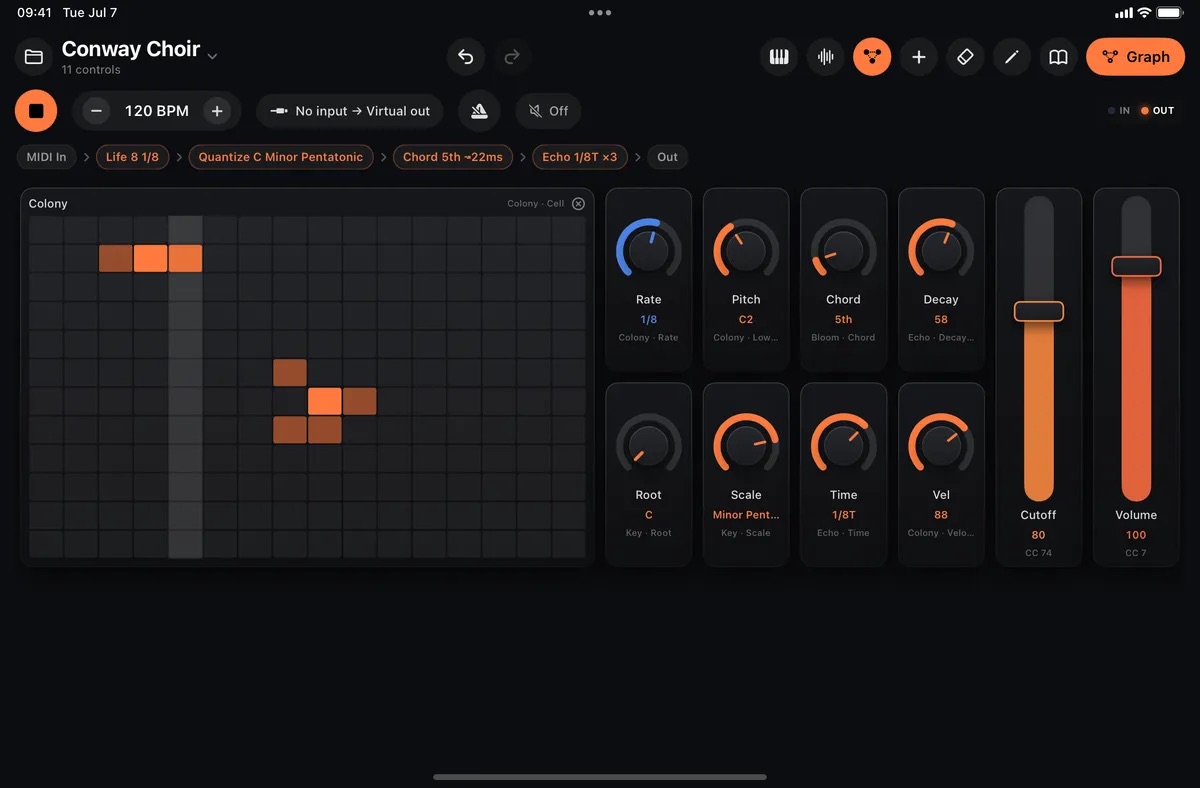Open the multitasking three-dot menu
The image size is (1200, 788).
(x=600, y=13)
